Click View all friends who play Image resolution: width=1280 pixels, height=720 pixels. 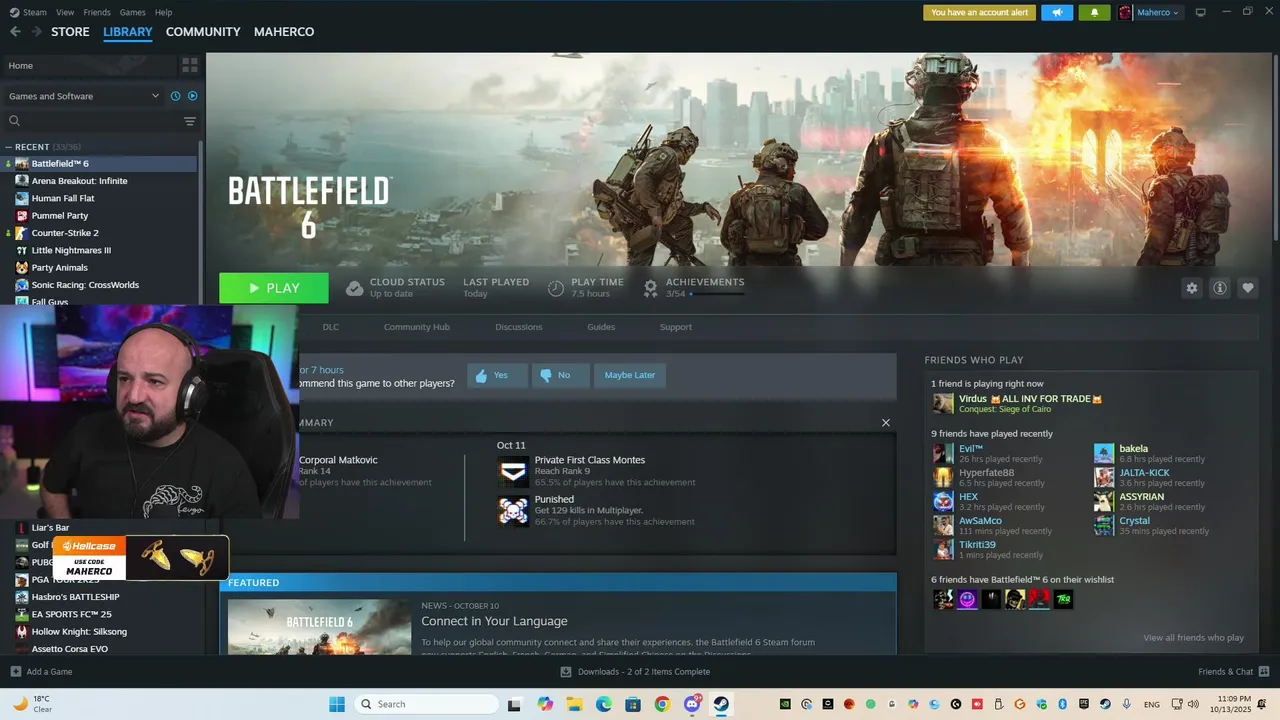coord(1193,638)
